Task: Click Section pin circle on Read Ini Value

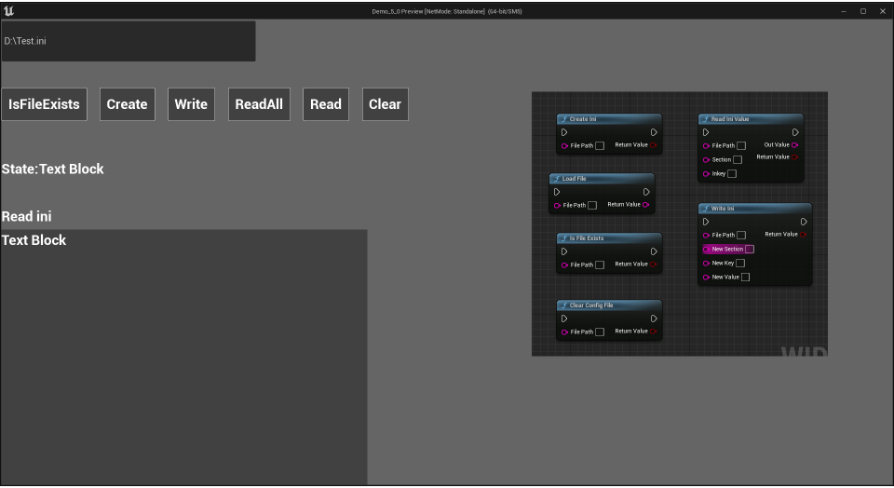Action: coord(706,160)
